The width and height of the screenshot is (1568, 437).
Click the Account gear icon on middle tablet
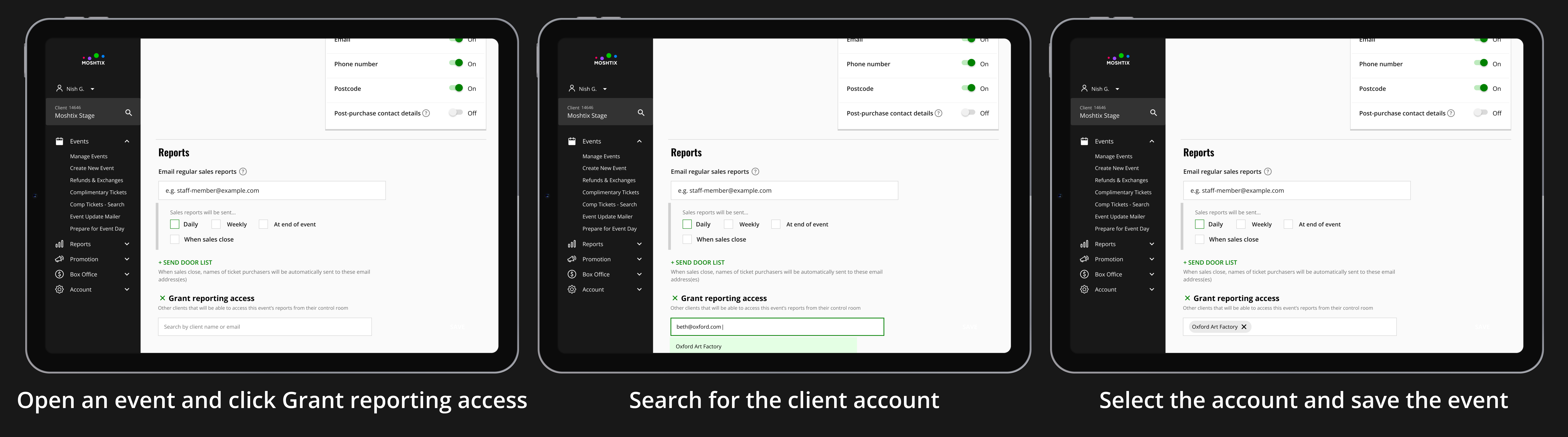[572, 289]
